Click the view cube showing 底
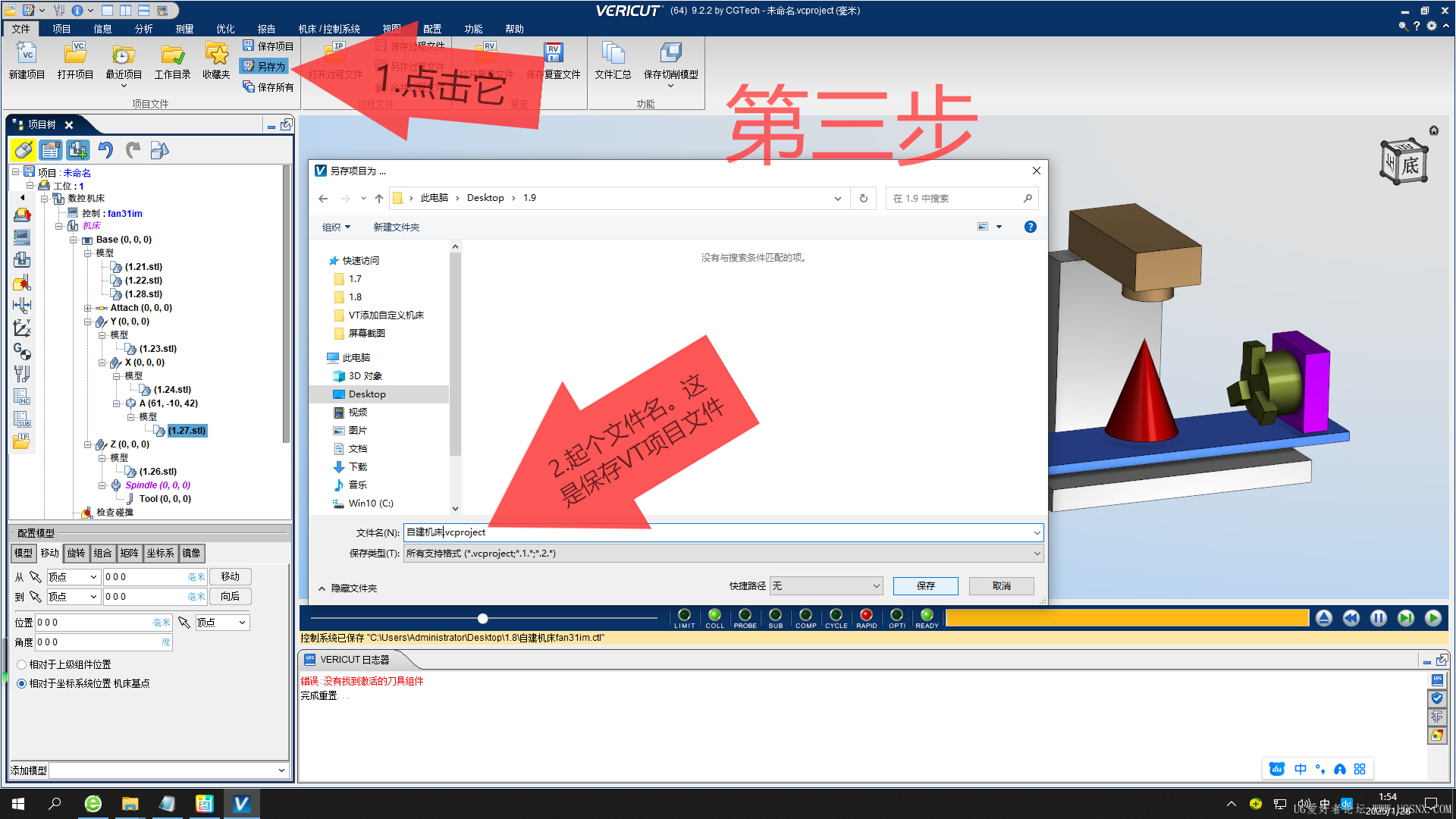Viewport: 1456px width, 819px height. click(1404, 162)
